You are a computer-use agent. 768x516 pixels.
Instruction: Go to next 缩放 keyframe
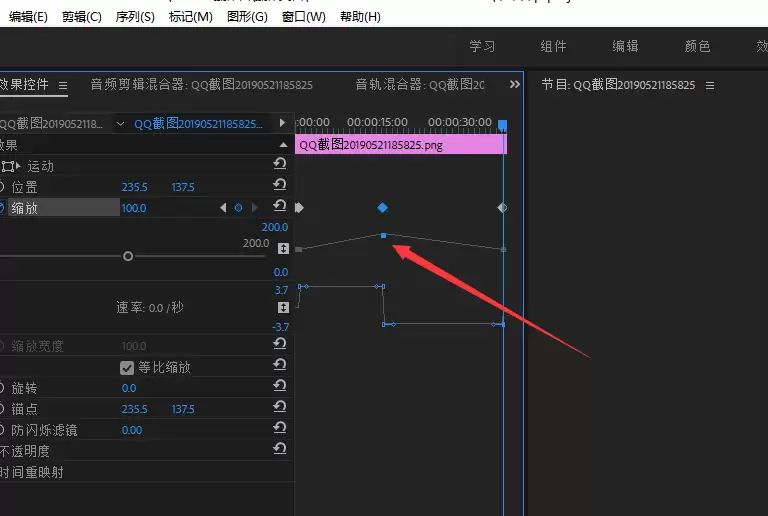click(254, 208)
